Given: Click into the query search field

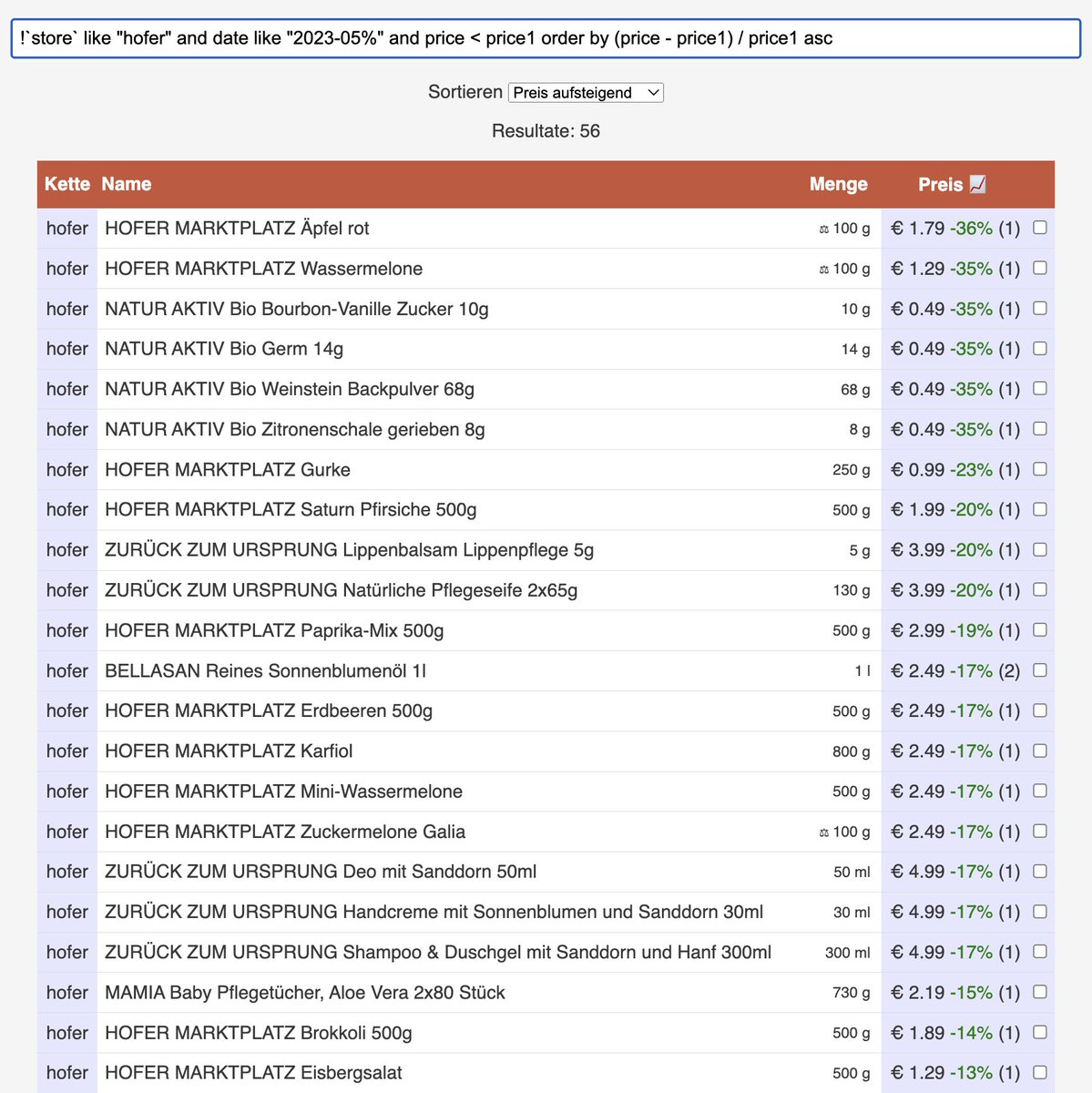Looking at the screenshot, I should (x=546, y=38).
